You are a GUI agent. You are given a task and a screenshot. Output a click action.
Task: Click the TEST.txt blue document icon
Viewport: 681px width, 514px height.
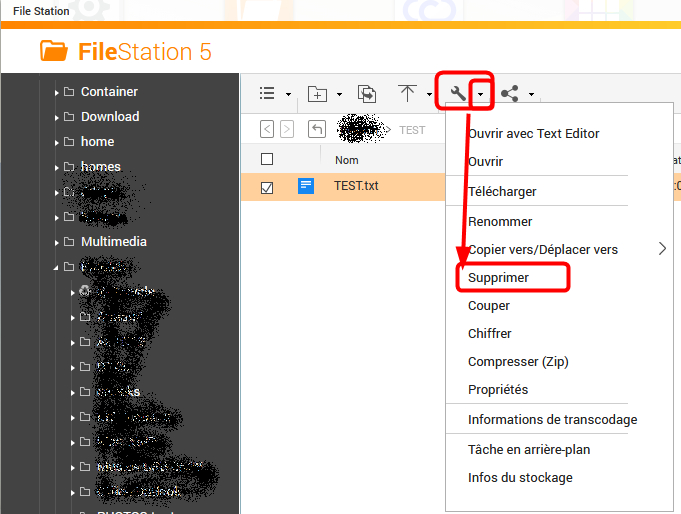pyautogui.click(x=306, y=186)
